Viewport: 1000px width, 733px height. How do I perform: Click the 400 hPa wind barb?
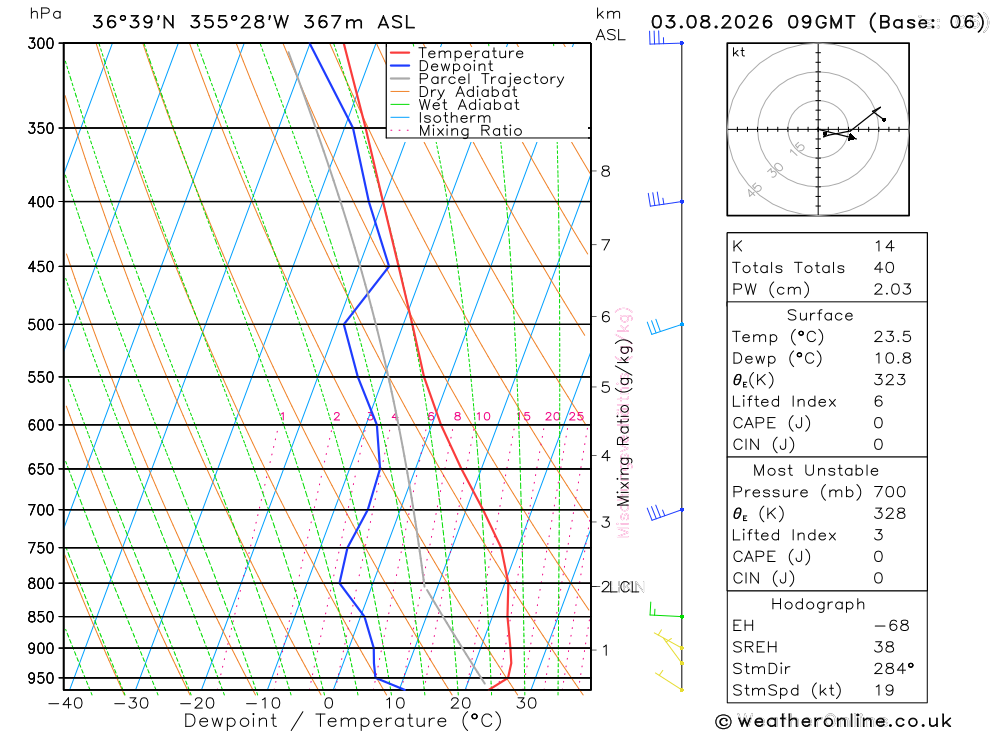(x=666, y=200)
